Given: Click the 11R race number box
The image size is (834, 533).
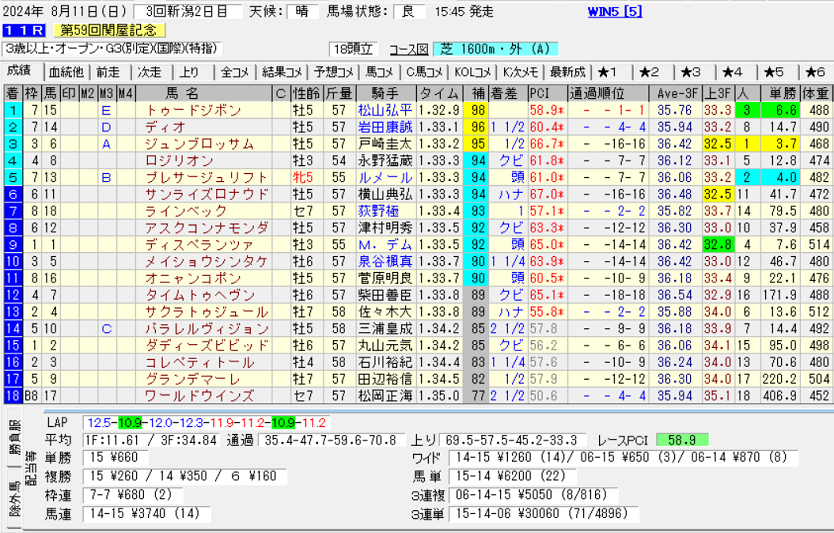Looking at the screenshot, I should (23, 31).
